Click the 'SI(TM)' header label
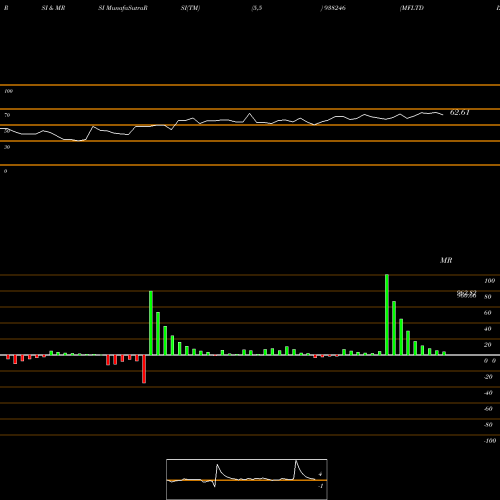 [190, 8]
